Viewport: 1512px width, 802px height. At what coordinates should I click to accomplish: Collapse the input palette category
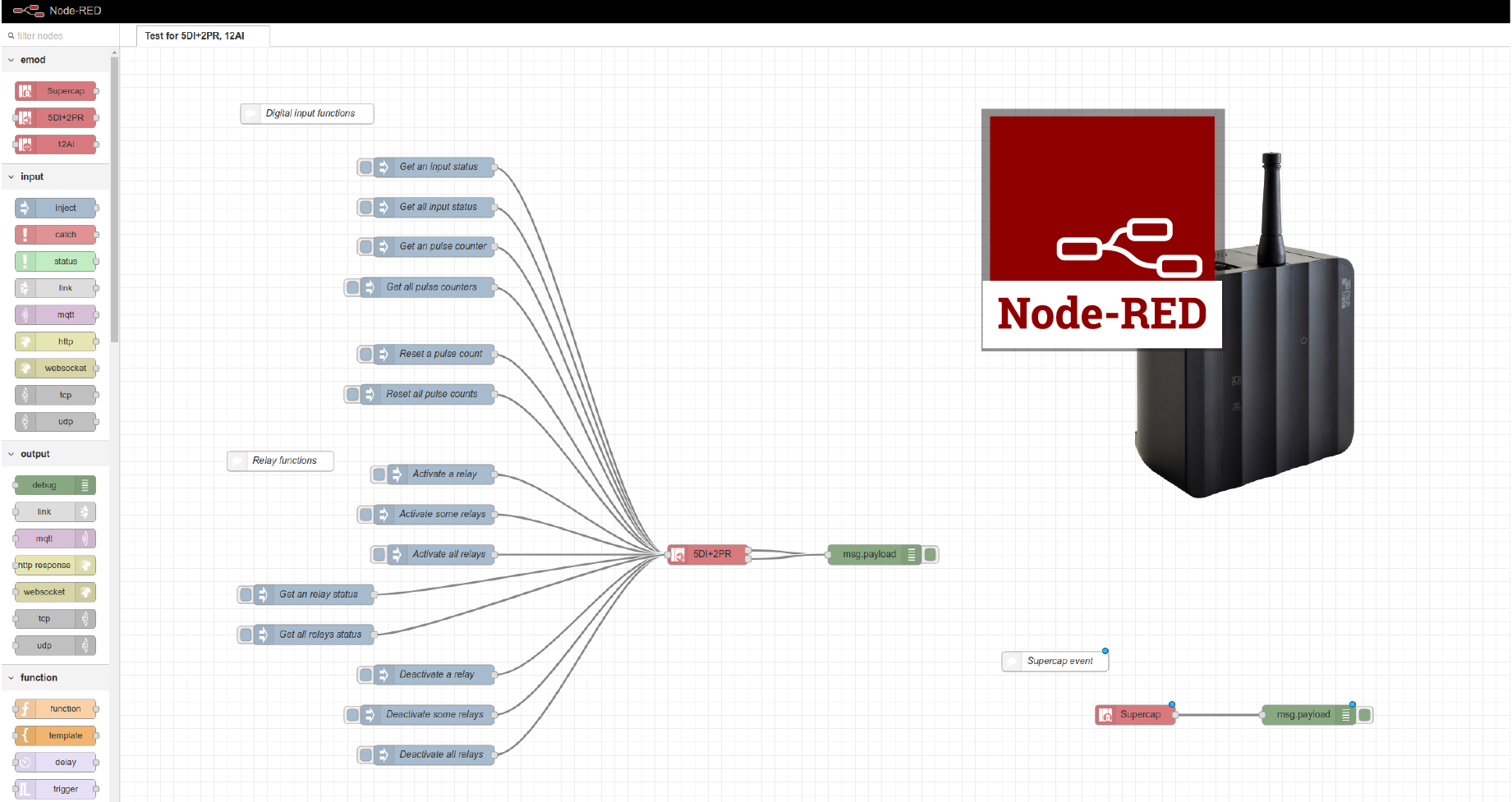(x=55, y=176)
